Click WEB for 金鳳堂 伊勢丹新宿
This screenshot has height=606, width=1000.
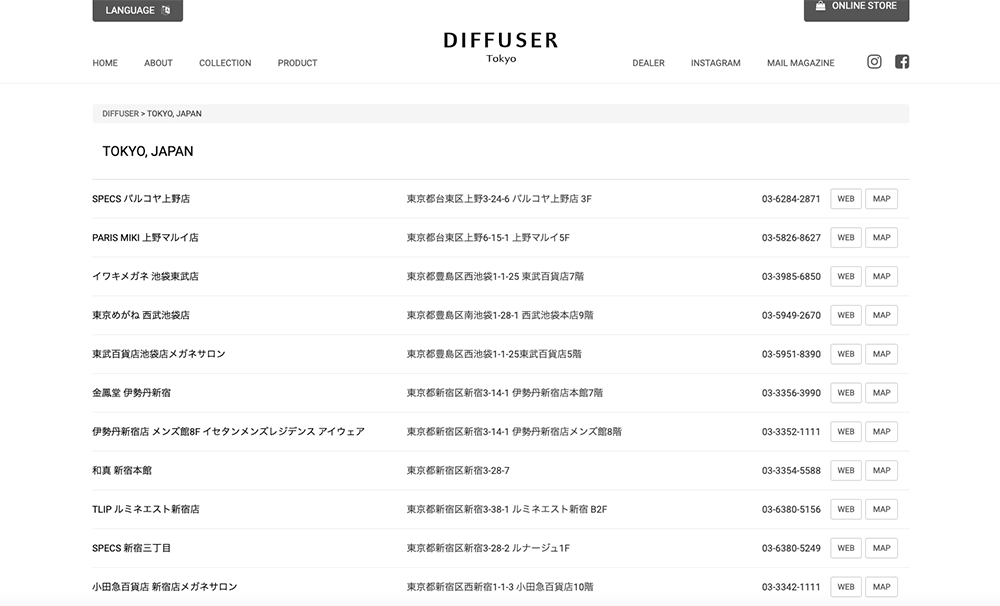point(846,393)
